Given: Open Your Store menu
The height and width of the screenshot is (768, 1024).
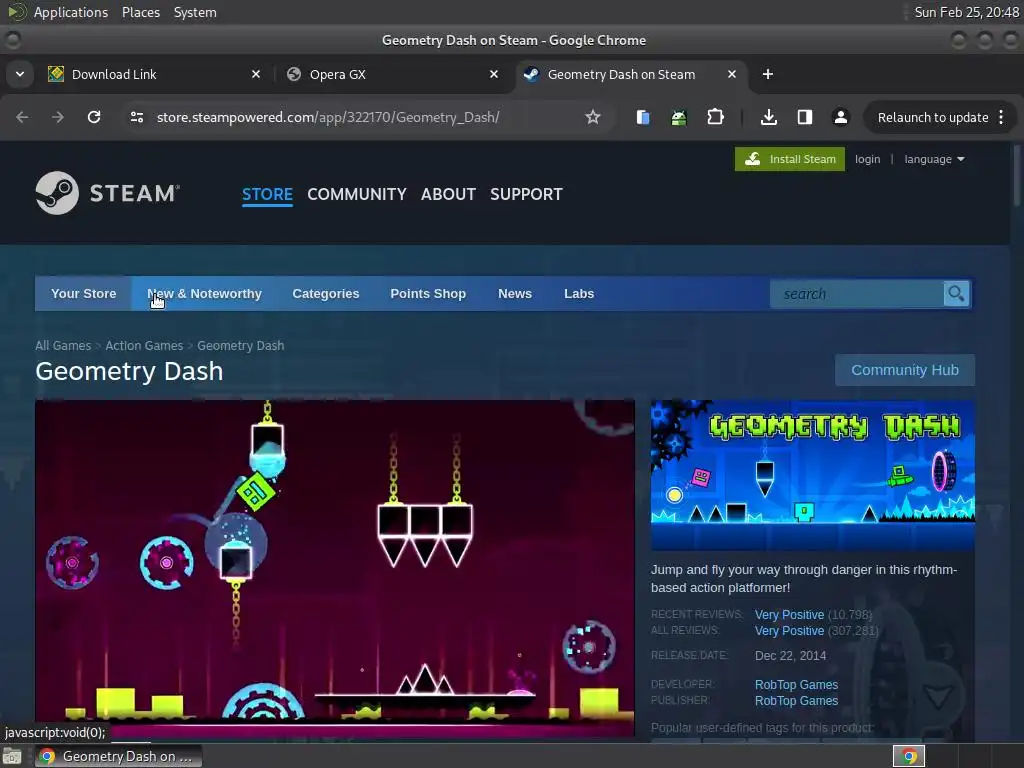Looking at the screenshot, I should tap(84, 294).
